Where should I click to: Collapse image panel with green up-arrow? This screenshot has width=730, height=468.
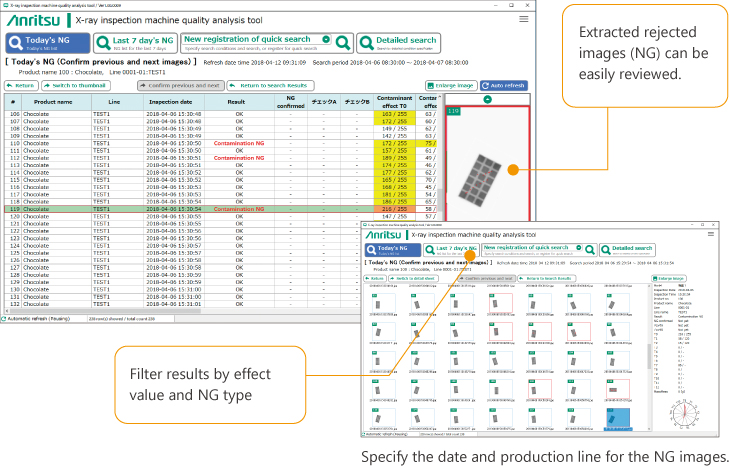487,99
